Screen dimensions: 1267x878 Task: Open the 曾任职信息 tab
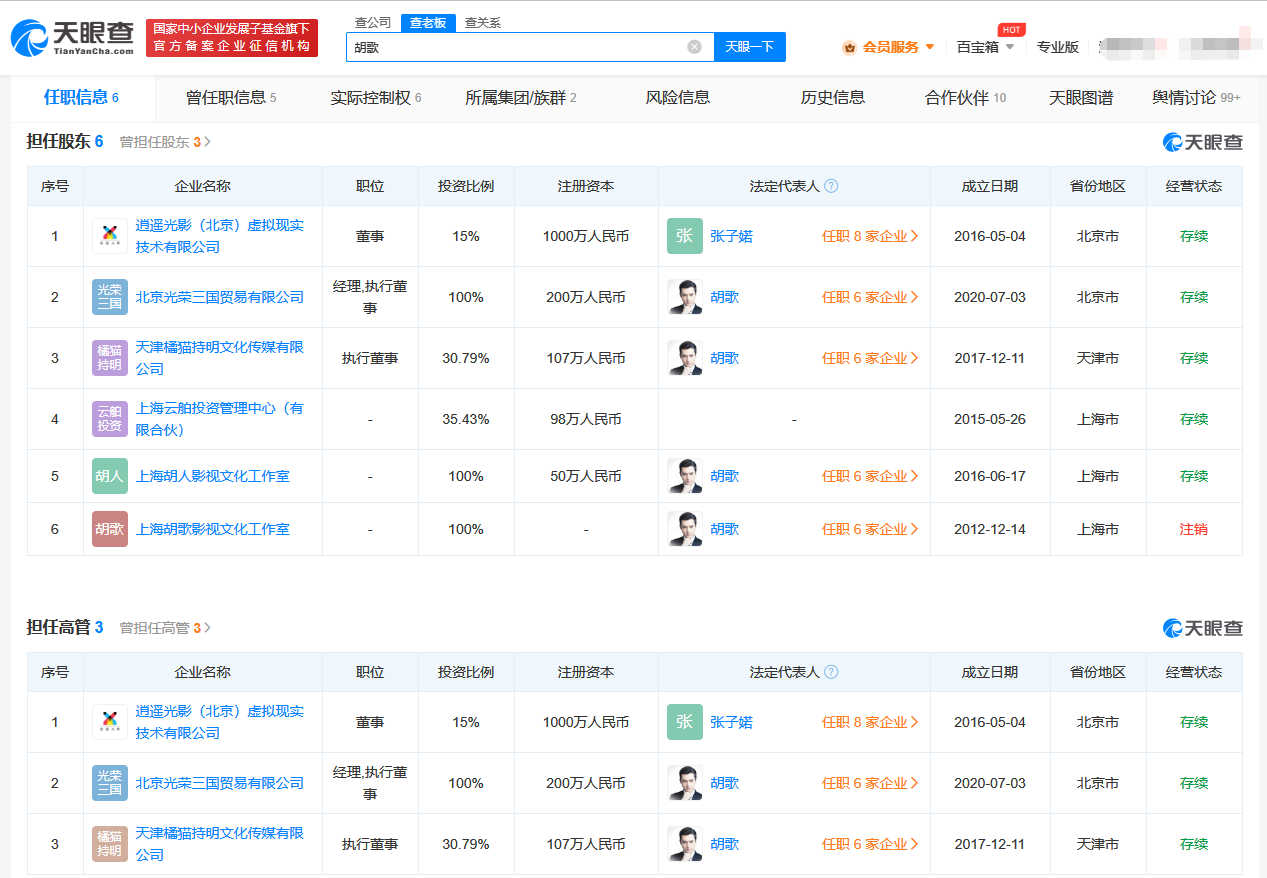pyautogui.click(x=231, y=98)
